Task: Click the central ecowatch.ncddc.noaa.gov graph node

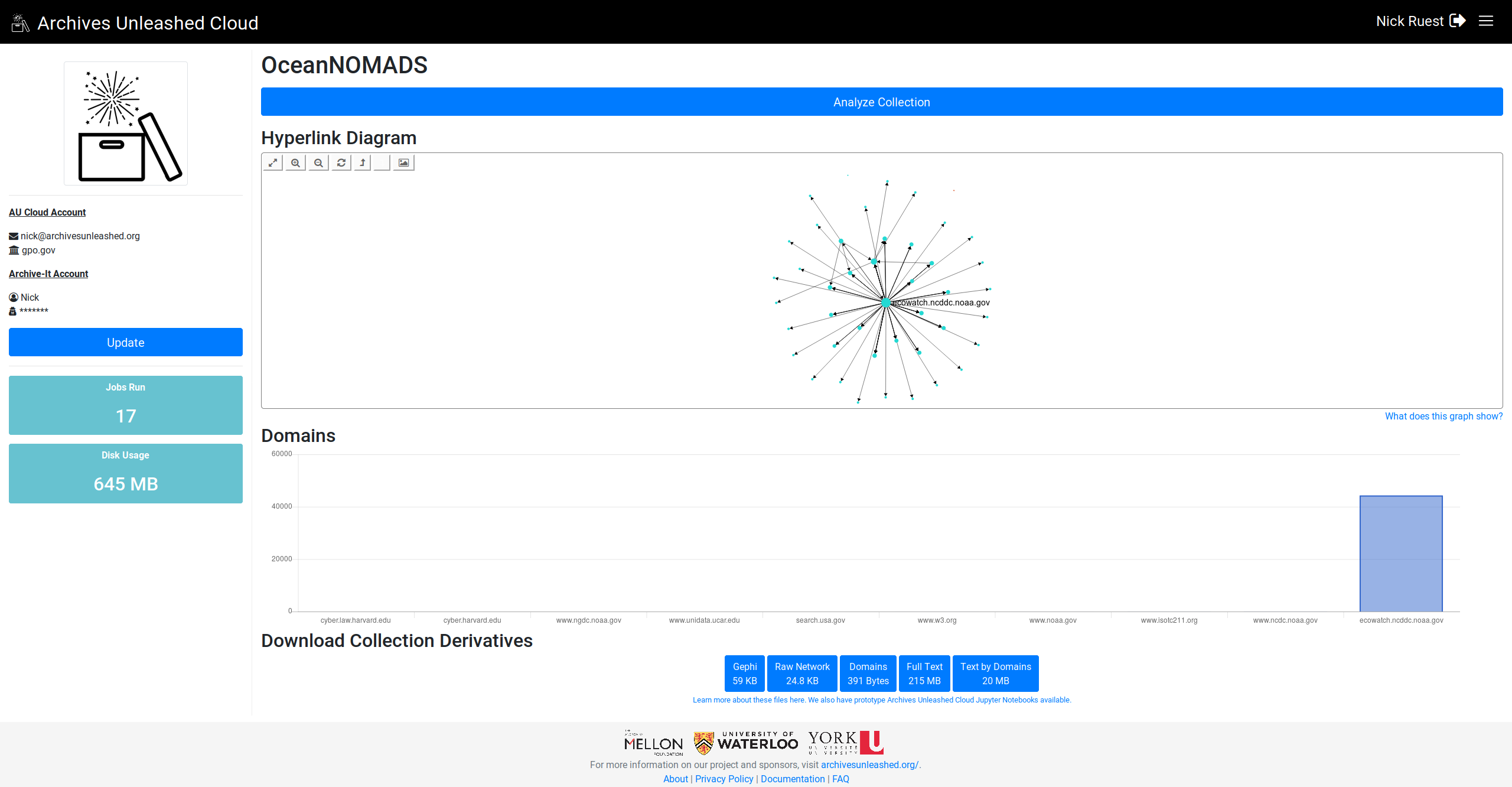Action: 885,303
